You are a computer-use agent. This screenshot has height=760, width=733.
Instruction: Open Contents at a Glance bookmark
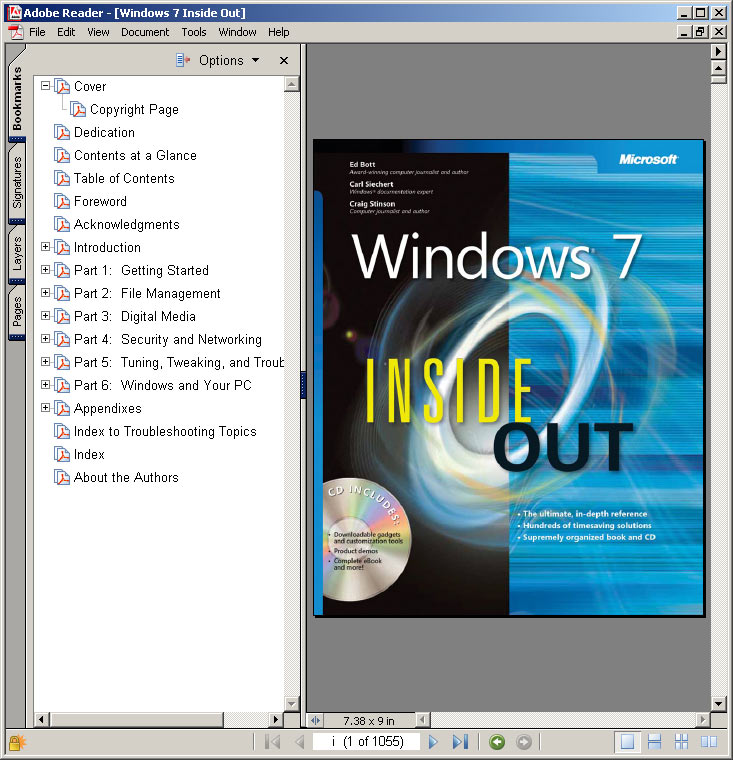tap(135, 156)
